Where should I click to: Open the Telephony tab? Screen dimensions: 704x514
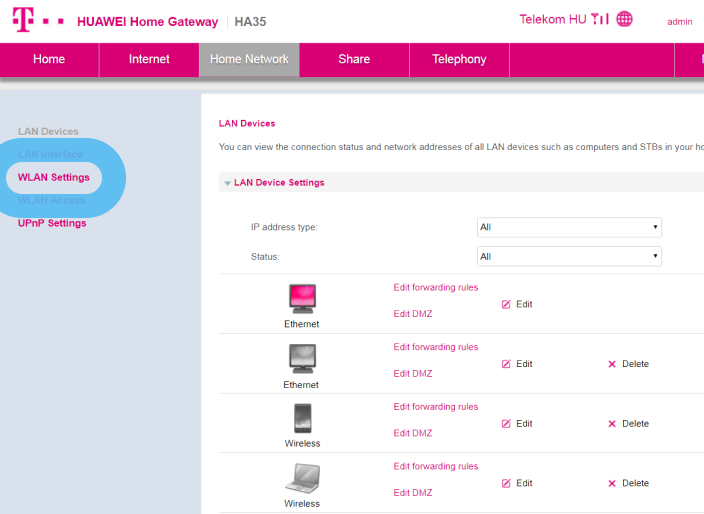459,59
